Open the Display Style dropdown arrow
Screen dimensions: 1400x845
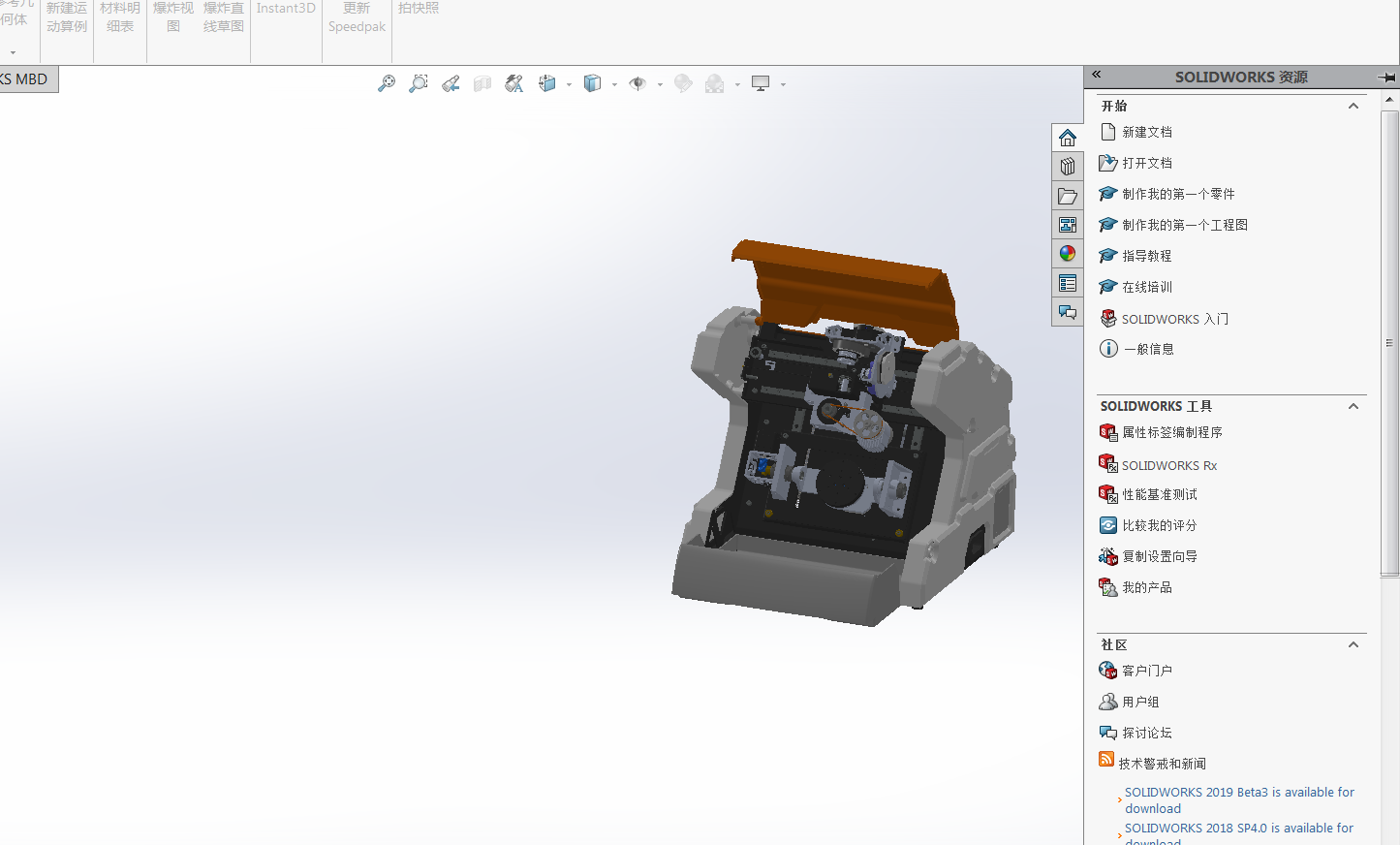click(x=614, y=85)
